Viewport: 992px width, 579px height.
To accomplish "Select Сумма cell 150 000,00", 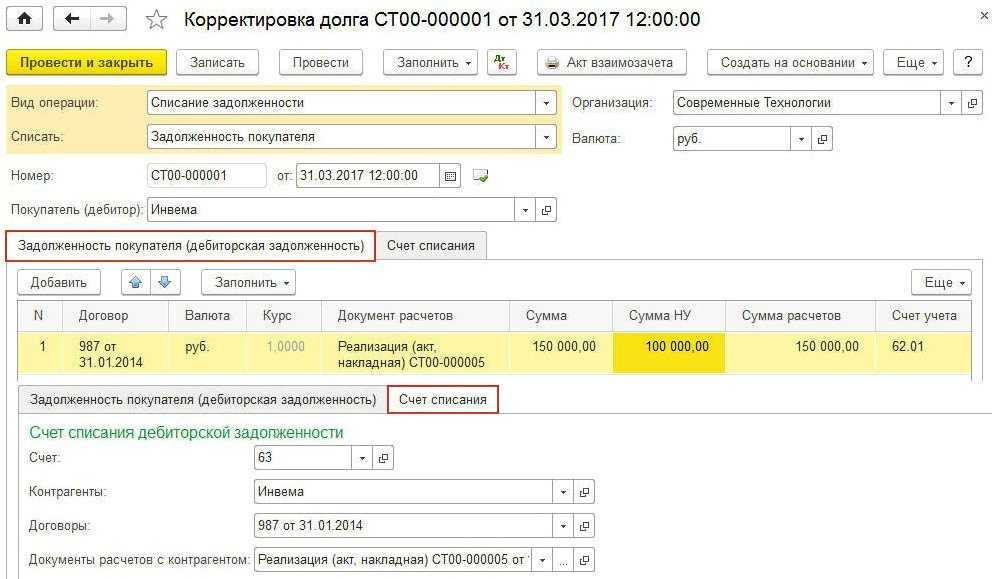I will (x=561, y=353).
